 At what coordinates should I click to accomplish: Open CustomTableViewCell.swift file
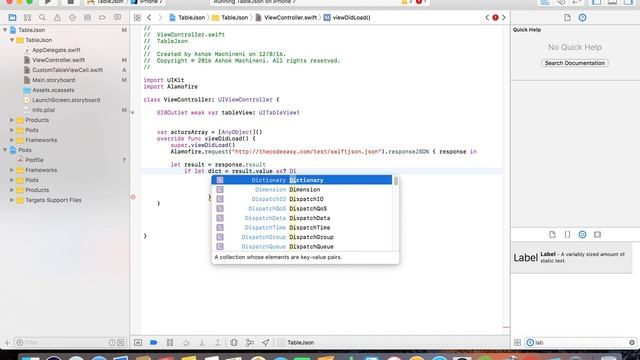pos(67,70)
